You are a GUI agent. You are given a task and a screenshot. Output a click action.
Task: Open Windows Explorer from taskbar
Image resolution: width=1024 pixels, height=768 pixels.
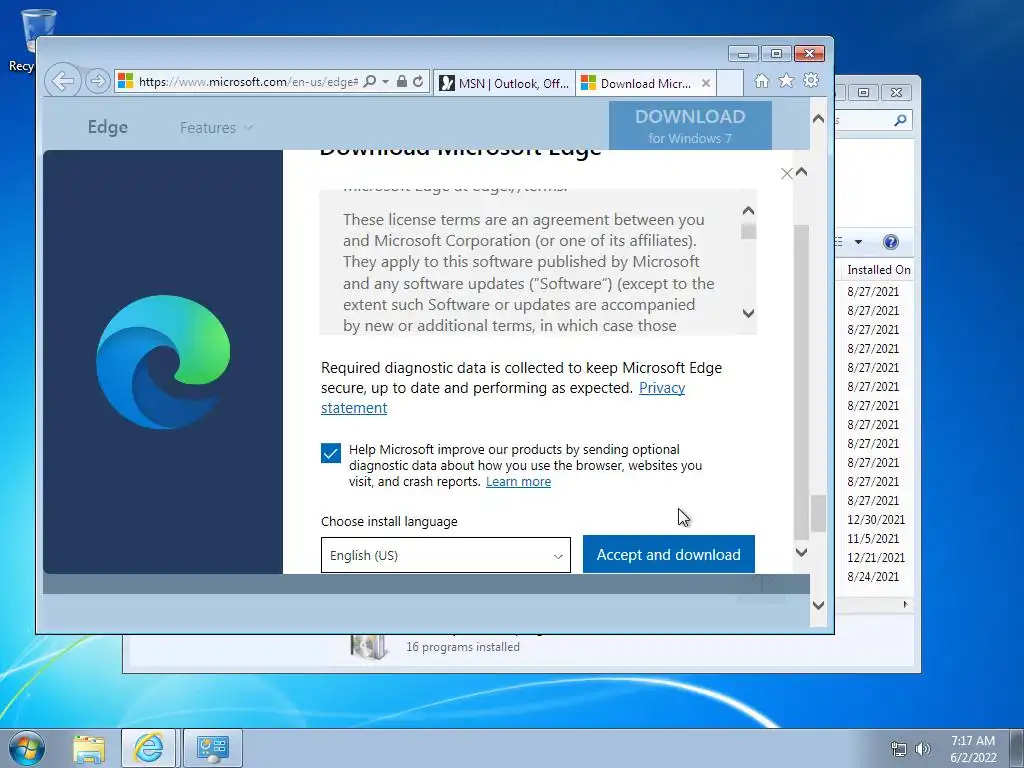pos(89,749)
